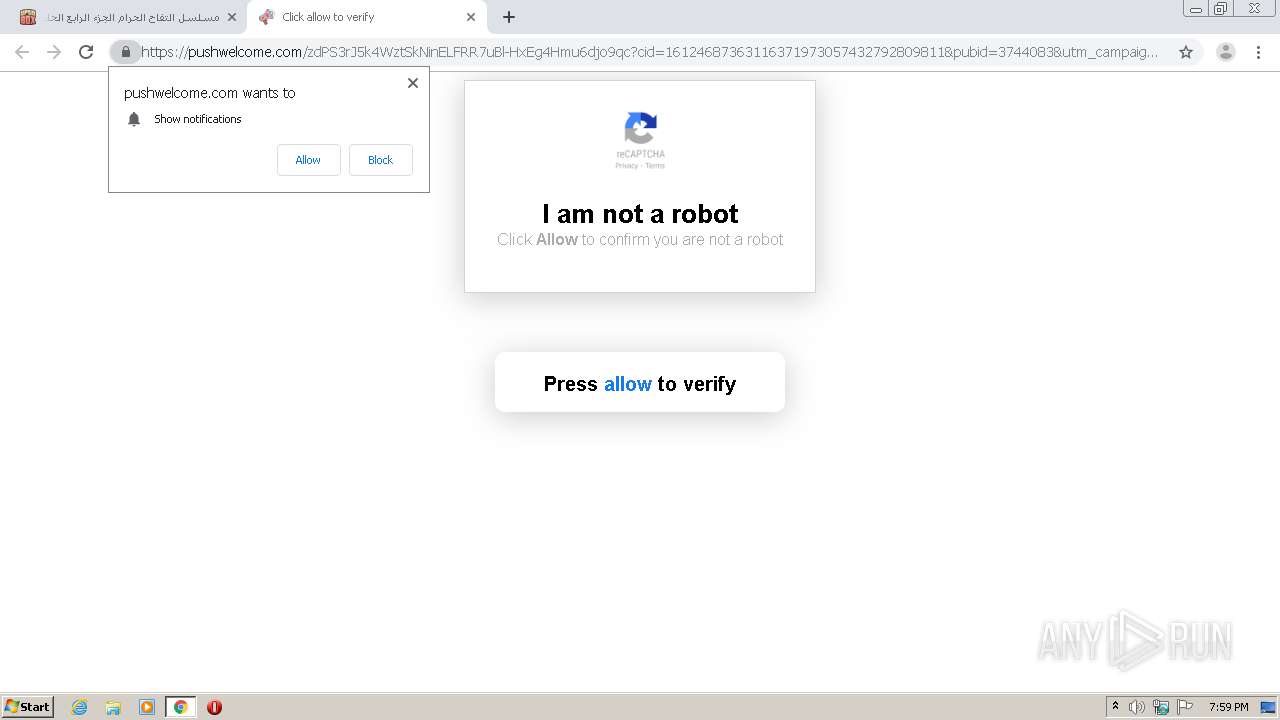This screenshot has width=1280, height=720.
Task: Open a new browser tab
Action: [x=509, y=17]
